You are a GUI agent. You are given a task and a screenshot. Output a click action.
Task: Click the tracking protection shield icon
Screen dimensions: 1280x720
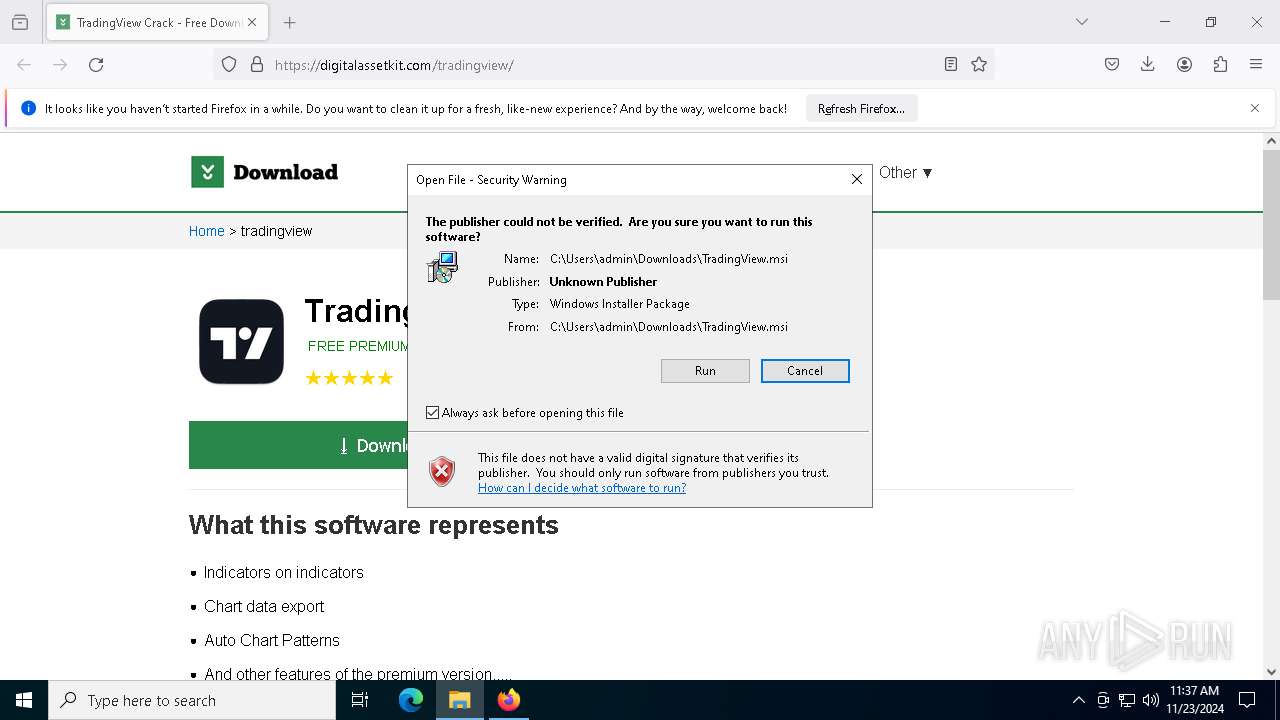click(229, 65)
